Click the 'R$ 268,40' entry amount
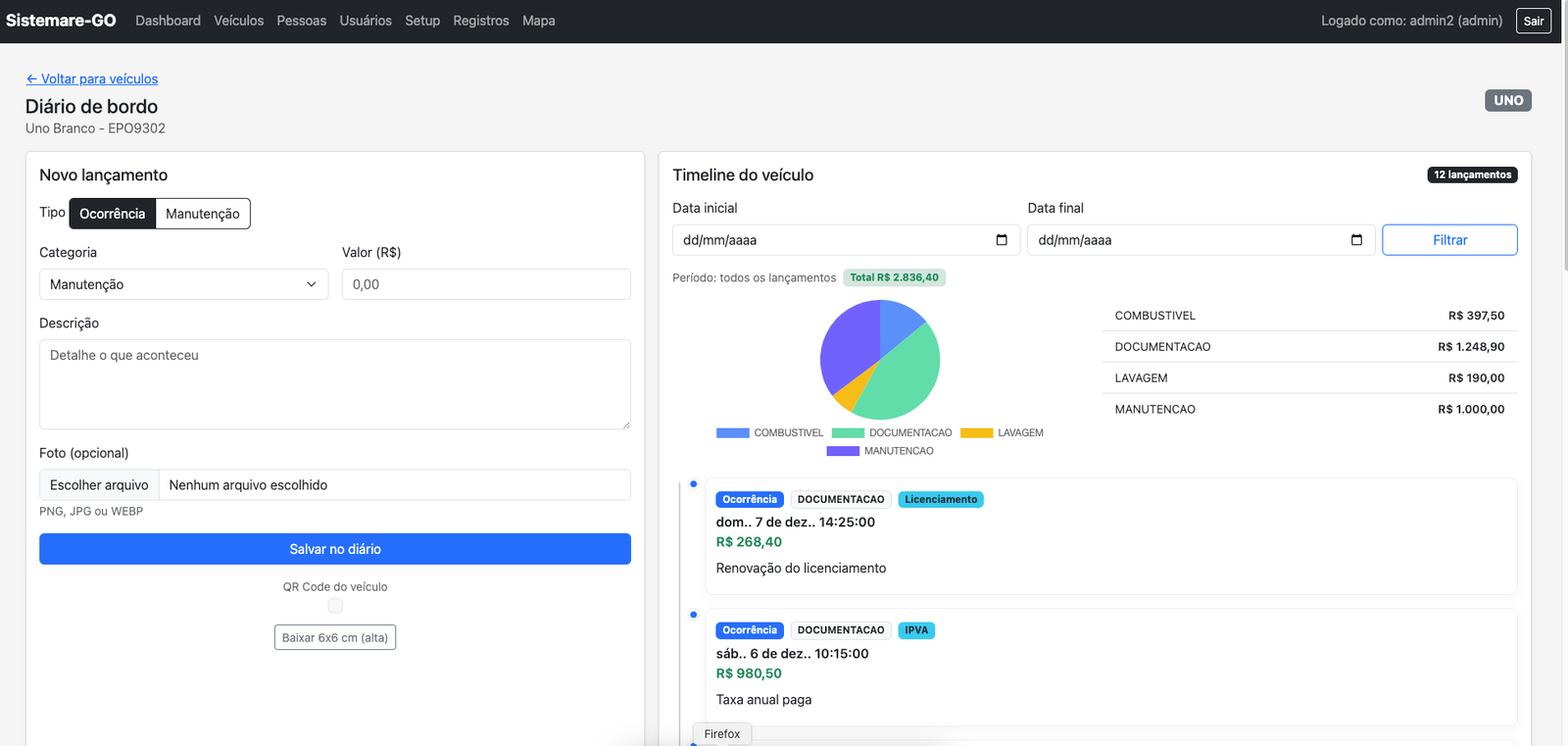Image resolution: width=1568 pixels, height=746 pixels. click(x=749, y=542)
